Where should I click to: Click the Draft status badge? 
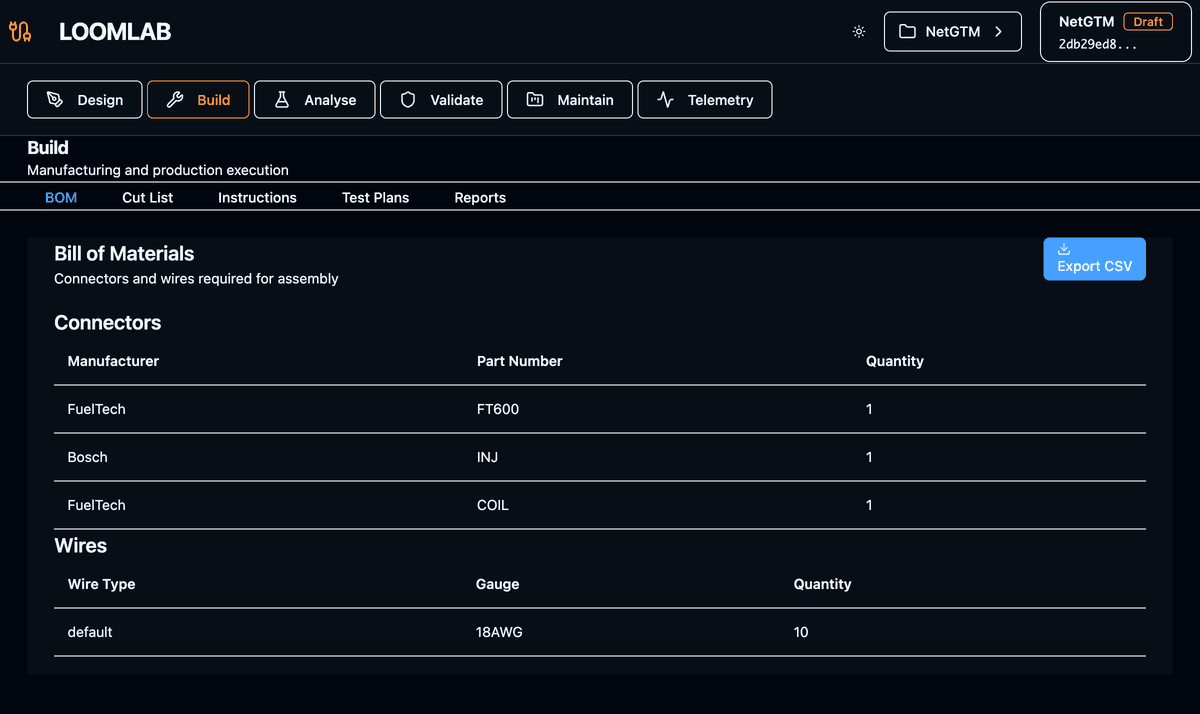pos(1148,21)
